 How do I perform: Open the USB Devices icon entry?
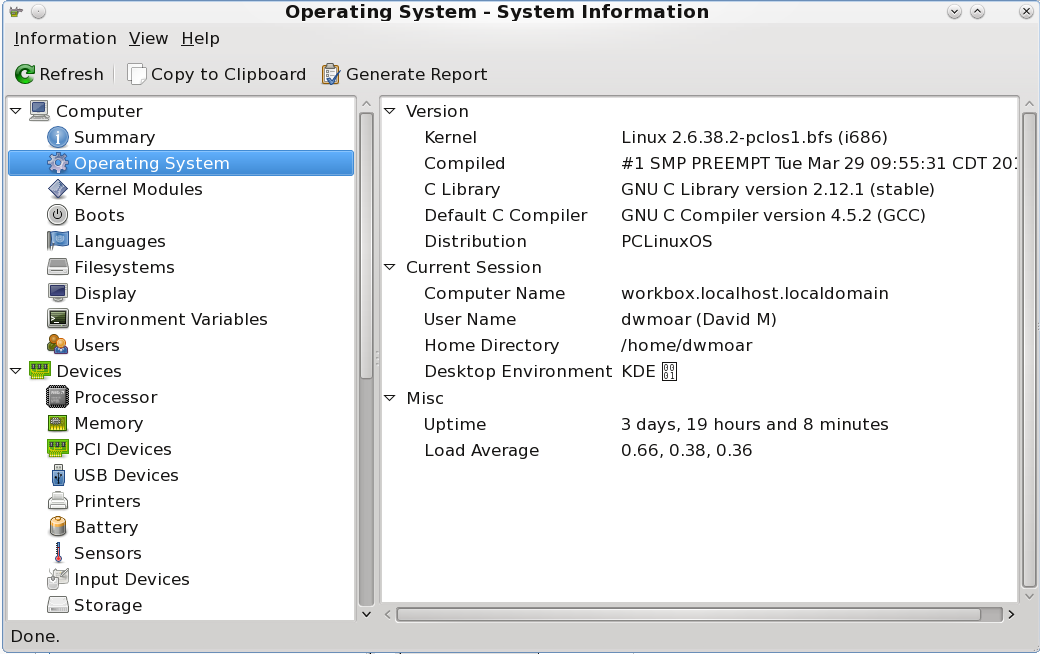click(x=58, y=475)
